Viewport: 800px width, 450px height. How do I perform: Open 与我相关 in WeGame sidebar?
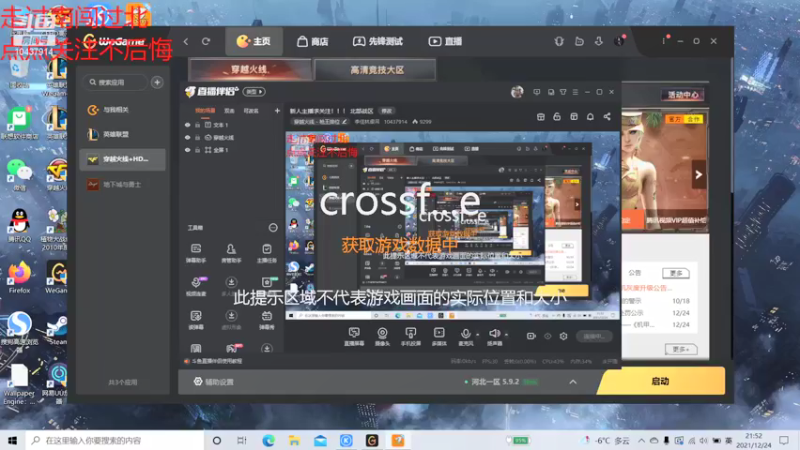122,110
